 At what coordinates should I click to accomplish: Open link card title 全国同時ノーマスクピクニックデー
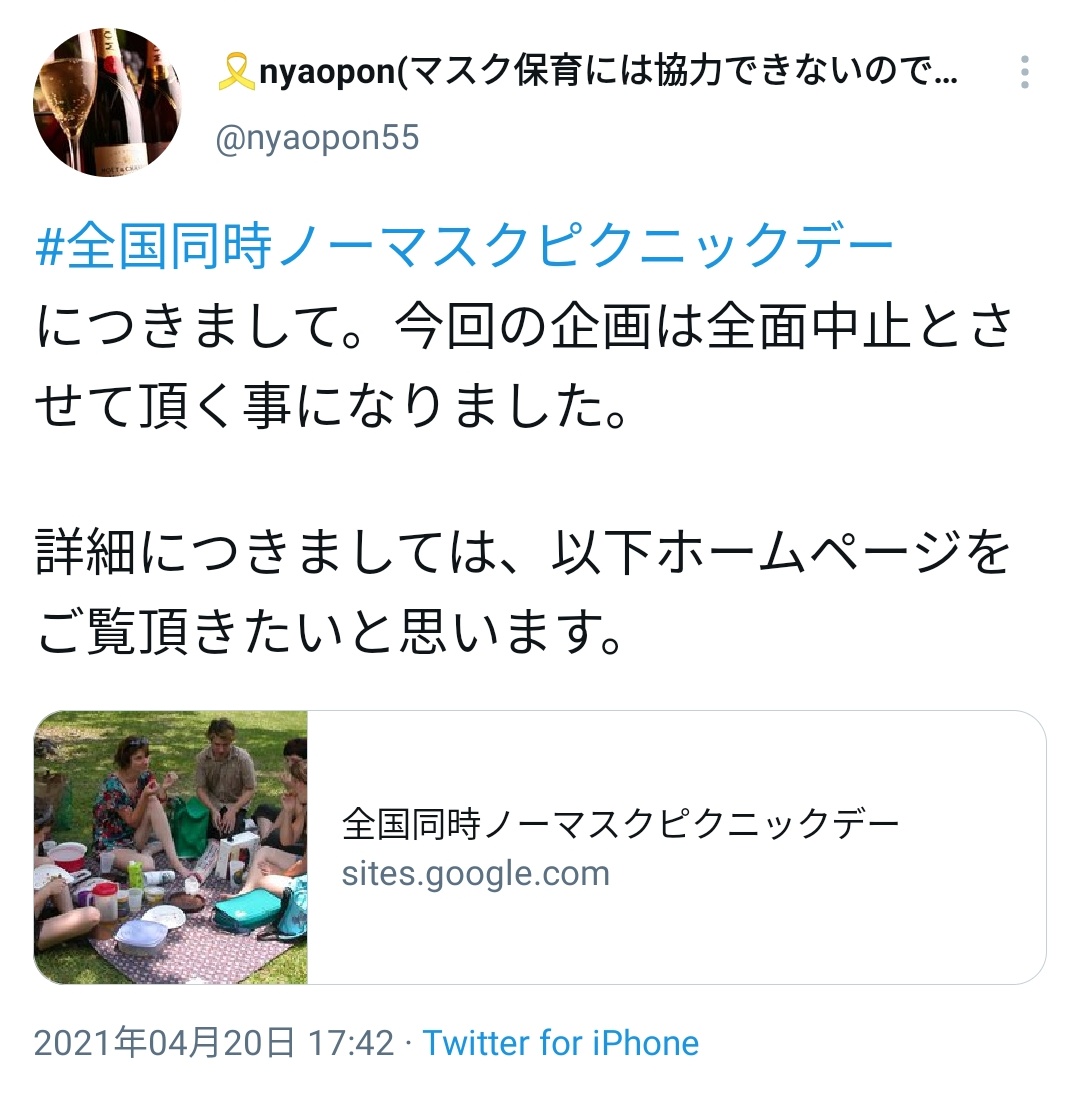pyautogui.click(x=621, y=824)
